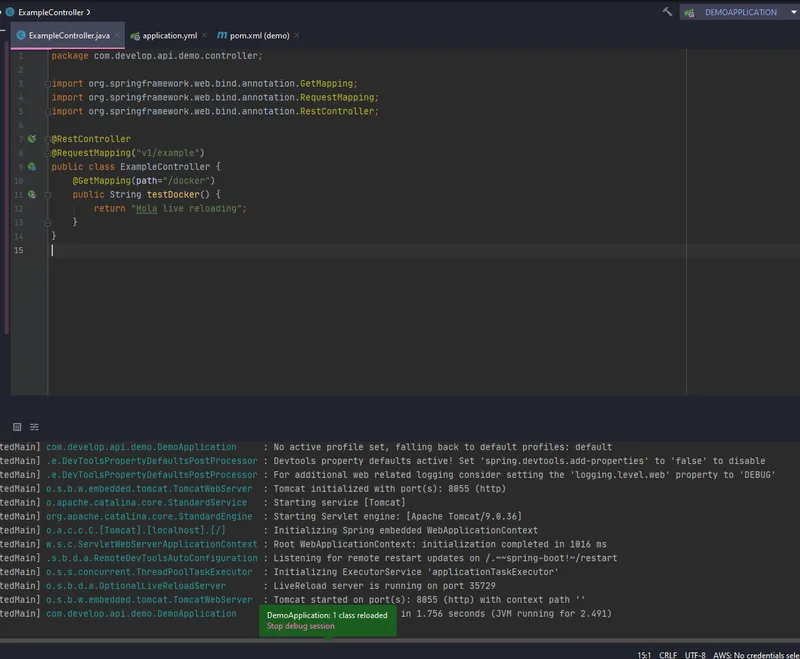
Task: Click the ExampleController class name in code
Action: (165, 167)
